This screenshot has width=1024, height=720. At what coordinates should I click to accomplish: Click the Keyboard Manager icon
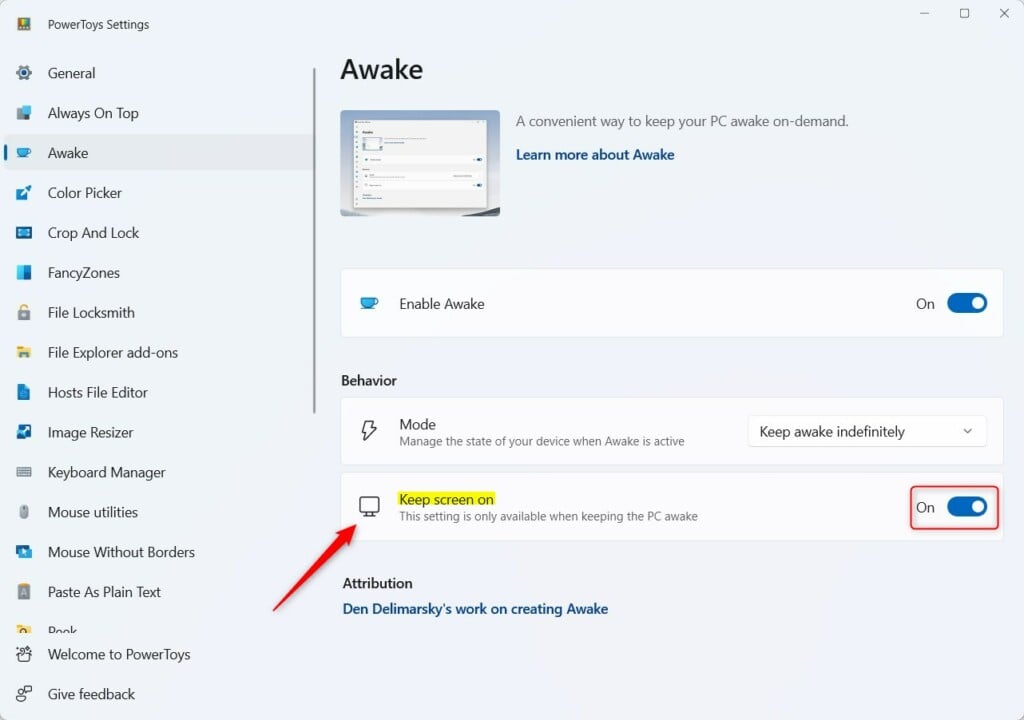coord(24,472)
